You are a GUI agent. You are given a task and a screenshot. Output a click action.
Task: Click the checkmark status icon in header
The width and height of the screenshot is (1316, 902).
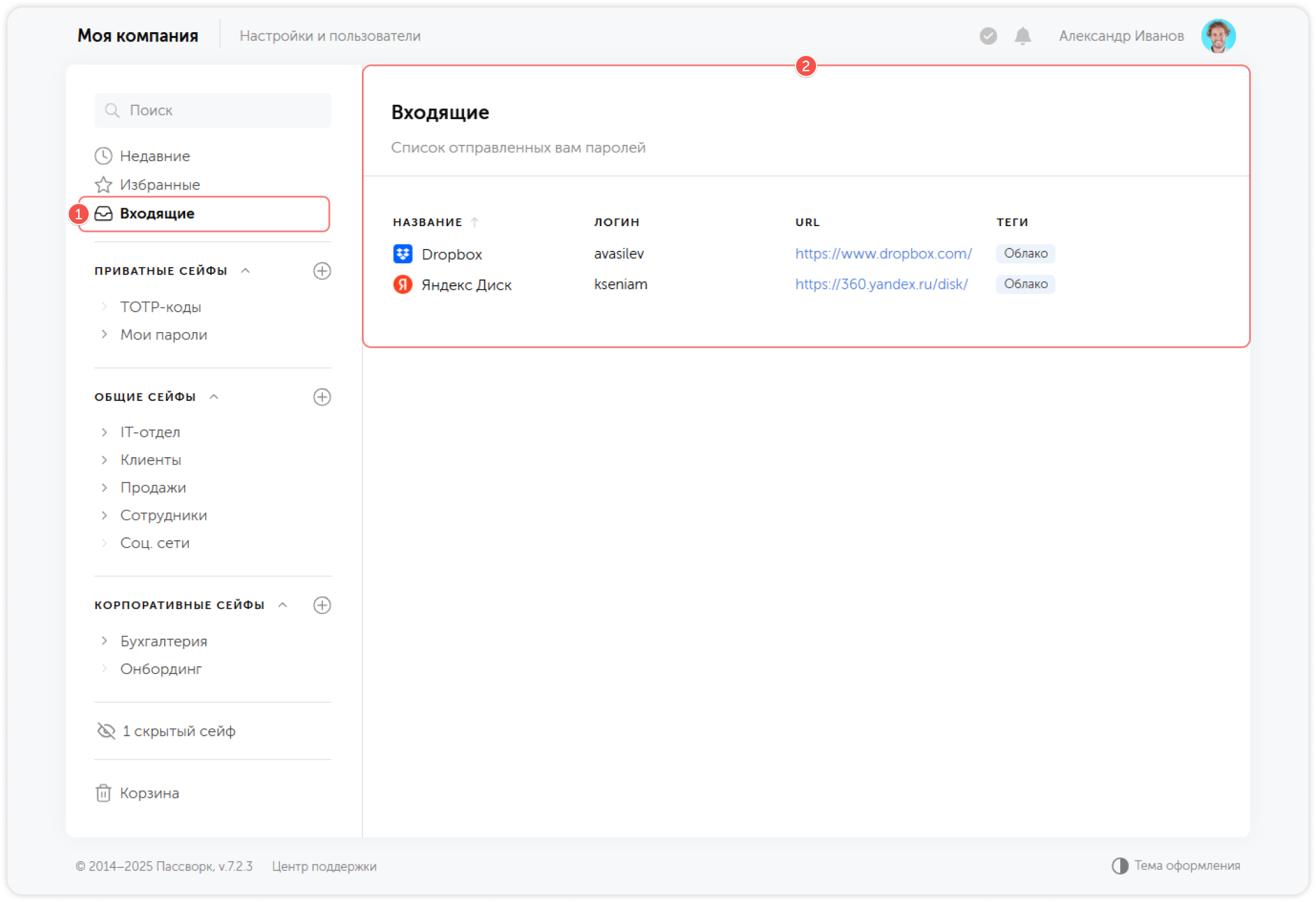[x=988, y=36]
